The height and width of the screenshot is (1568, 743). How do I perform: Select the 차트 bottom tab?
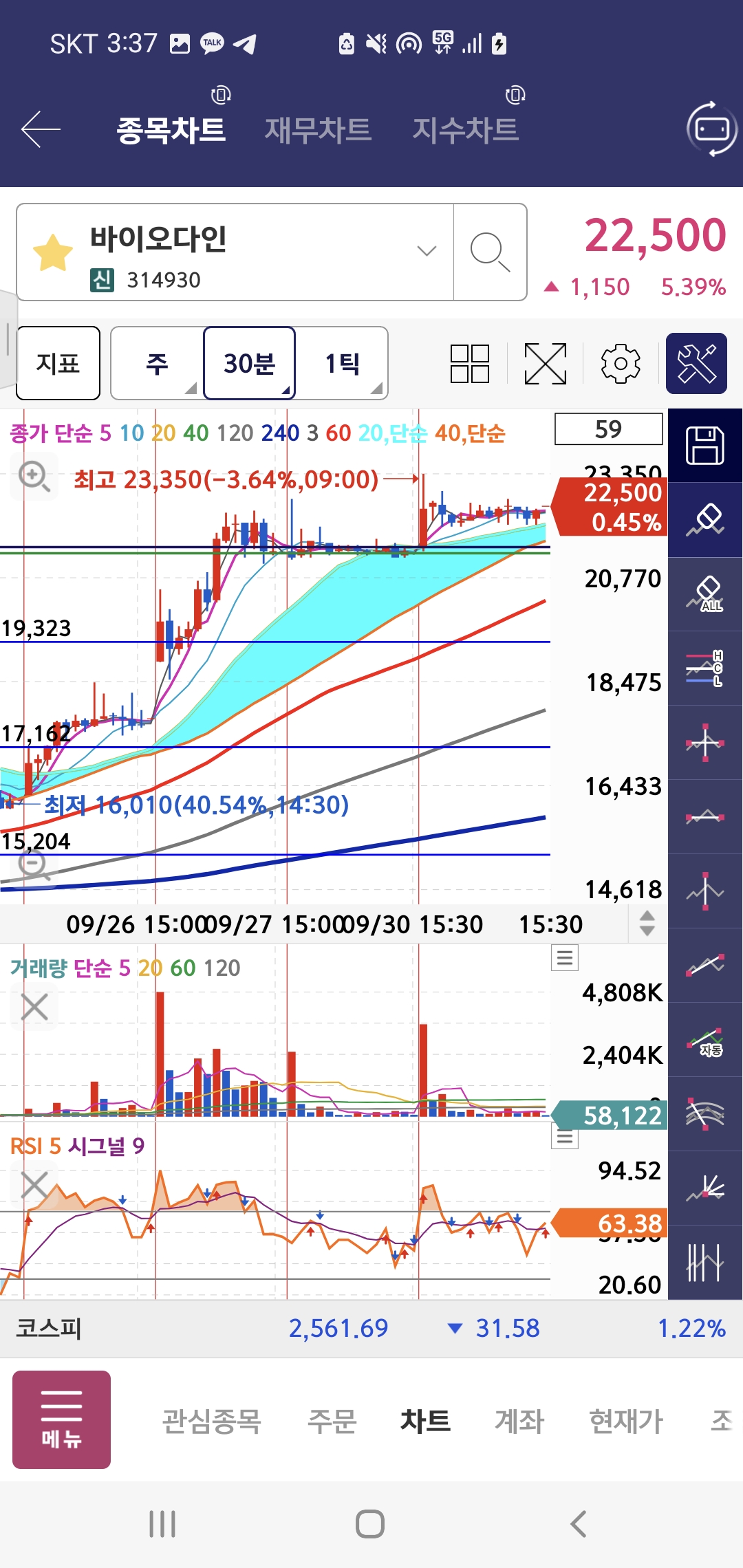point(425,1421)
